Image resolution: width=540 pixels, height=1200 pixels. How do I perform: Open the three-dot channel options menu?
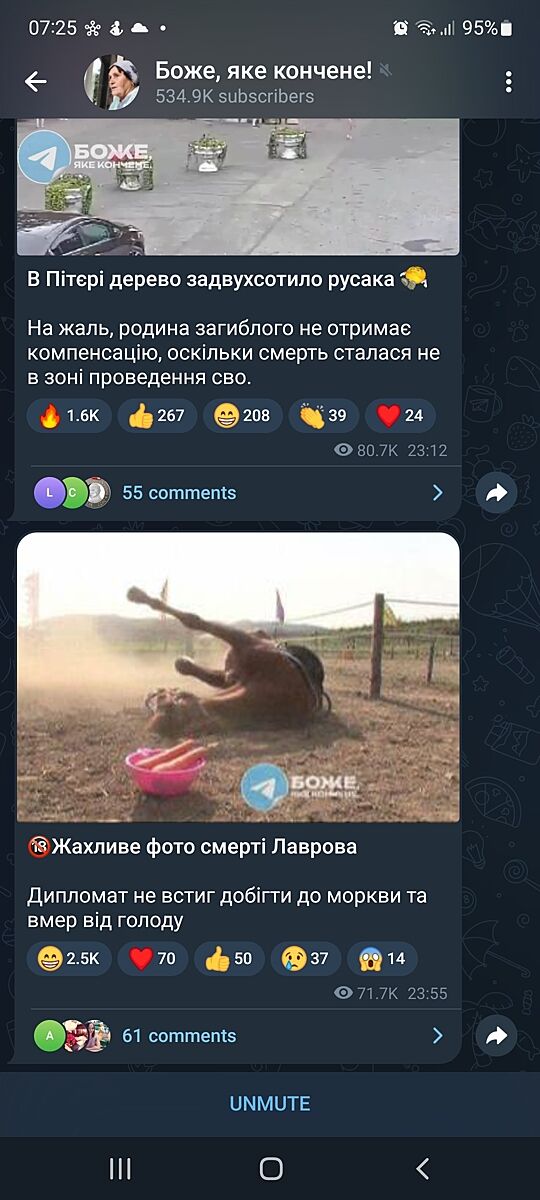pyautogui.click(x=509, y=82)
